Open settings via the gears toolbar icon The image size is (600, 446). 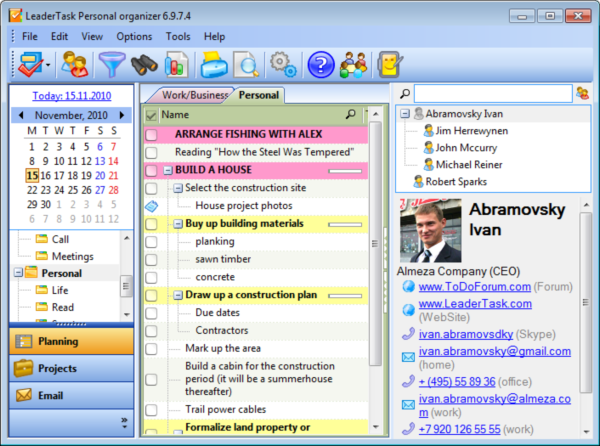(284, 65)
